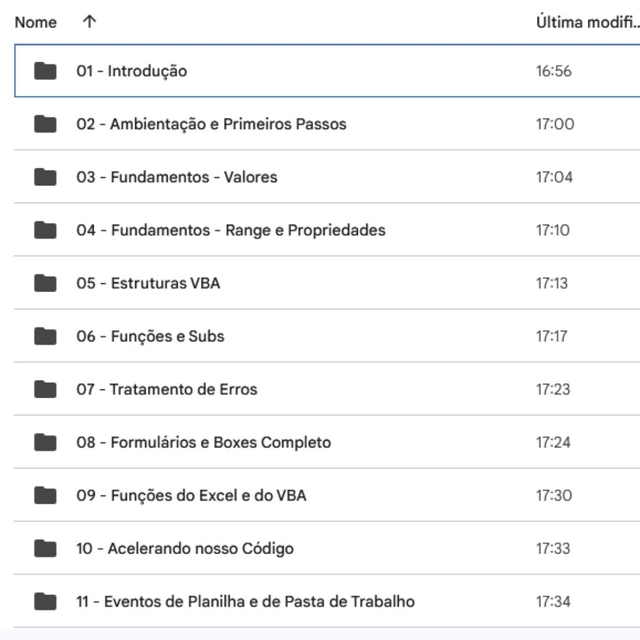Sort list by Nome column header
The image size is (640, 640).
coord(36,21)
